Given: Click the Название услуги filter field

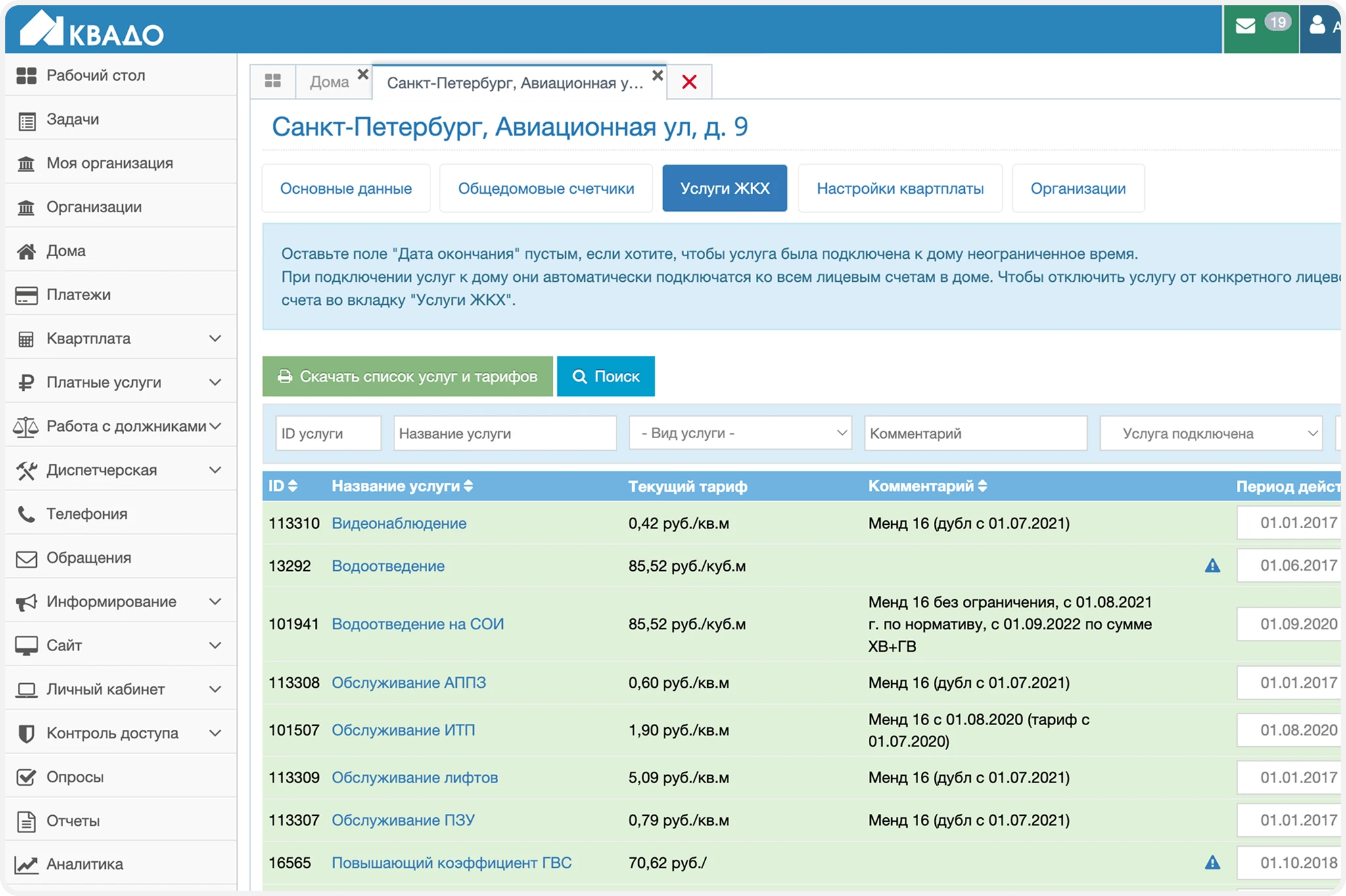Looking at the screenshot, I should [505, 434].
